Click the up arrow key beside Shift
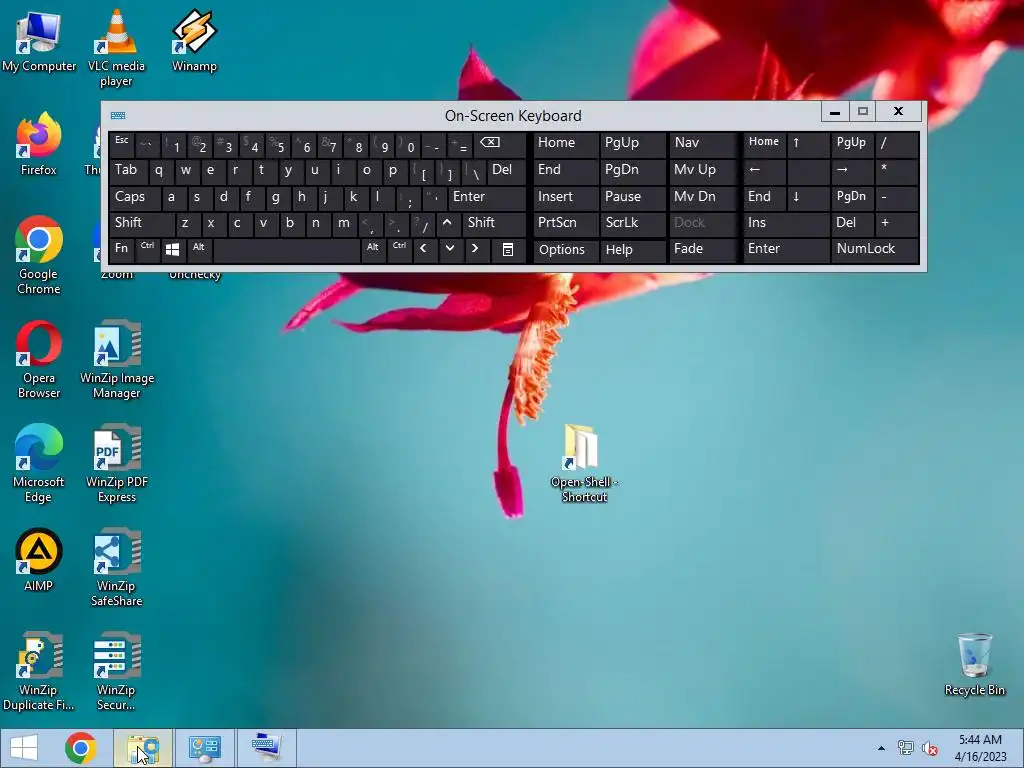 (447, 223)
